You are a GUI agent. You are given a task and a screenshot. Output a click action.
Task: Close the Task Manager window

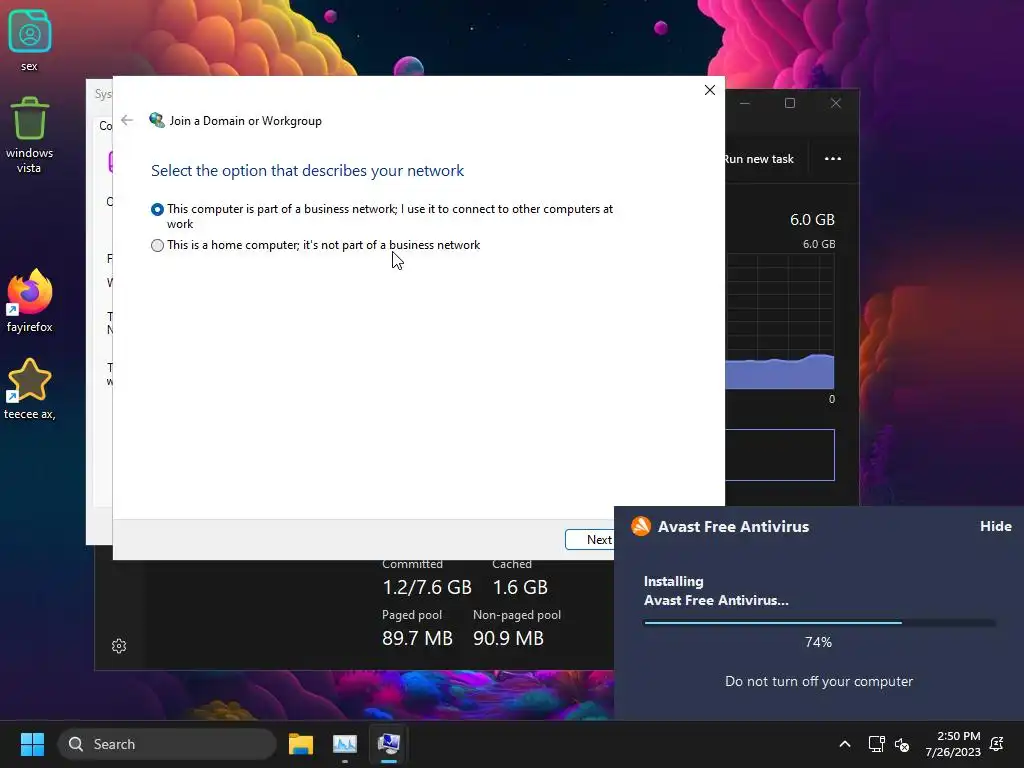[x=836, y=103]
